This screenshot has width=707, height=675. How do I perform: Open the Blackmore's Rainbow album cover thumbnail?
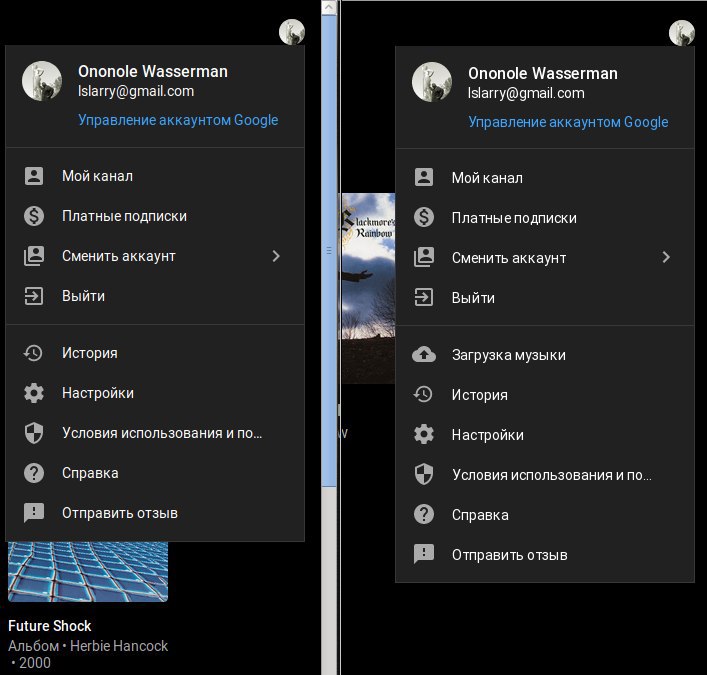[x=368, y=289]
